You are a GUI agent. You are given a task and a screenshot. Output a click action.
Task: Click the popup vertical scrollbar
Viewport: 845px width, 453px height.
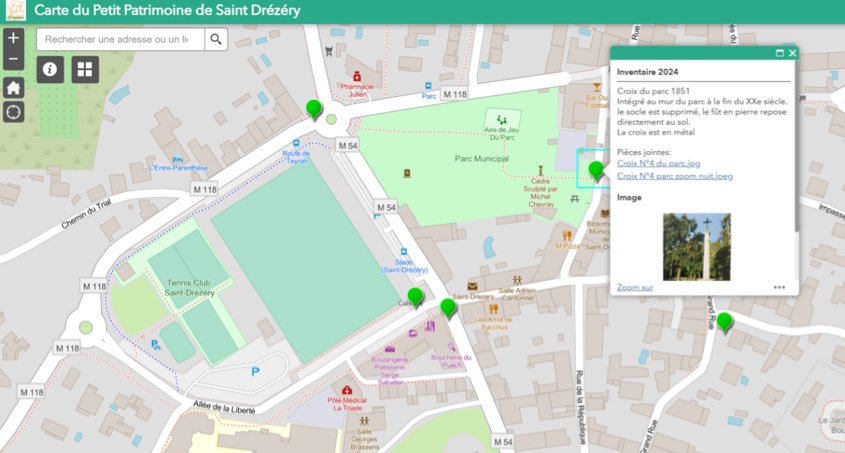(797, 150)
